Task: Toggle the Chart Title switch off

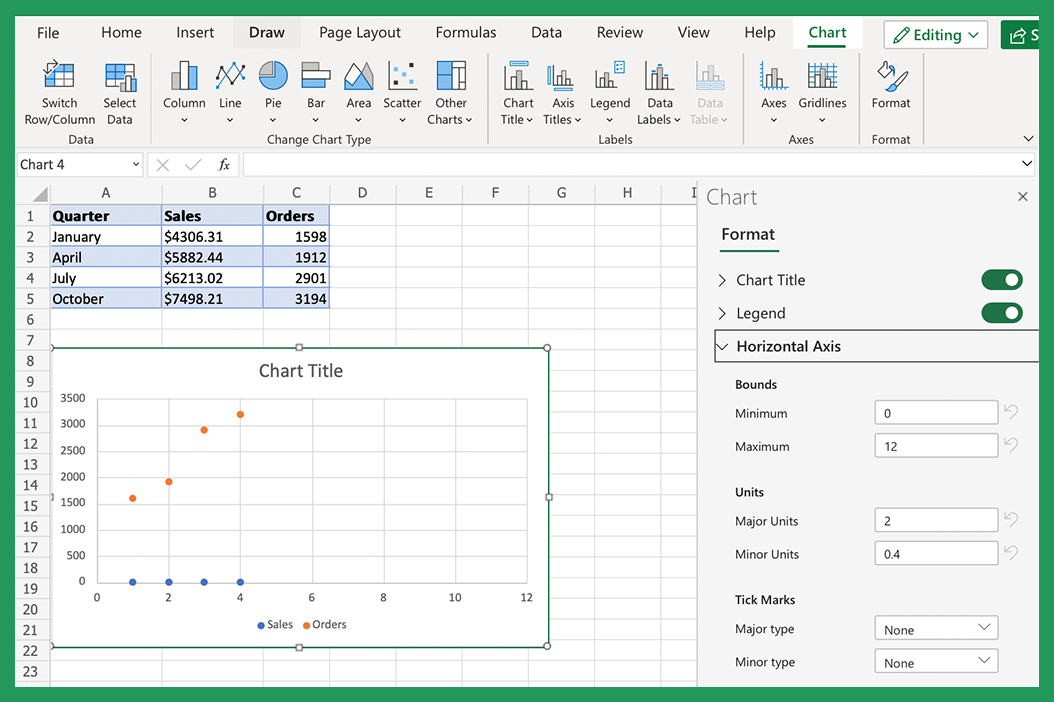Action: (1001, 280)
